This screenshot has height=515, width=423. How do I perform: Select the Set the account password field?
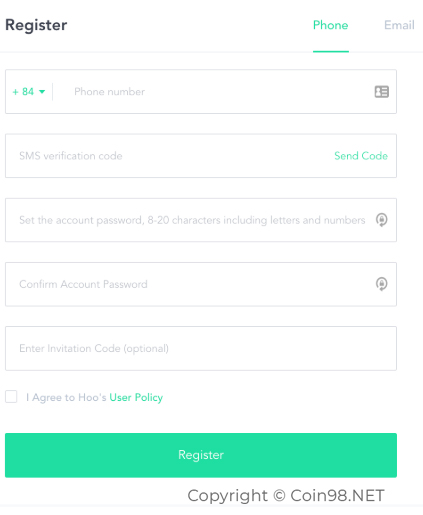pyautogui.click(x=201, y=220)
